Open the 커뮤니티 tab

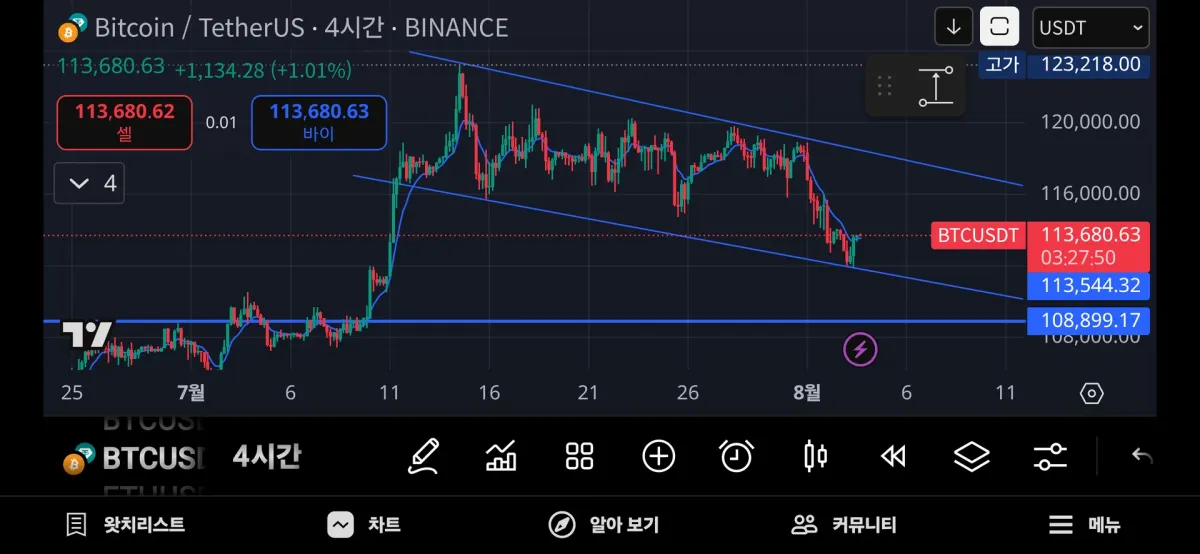[844, 524]
